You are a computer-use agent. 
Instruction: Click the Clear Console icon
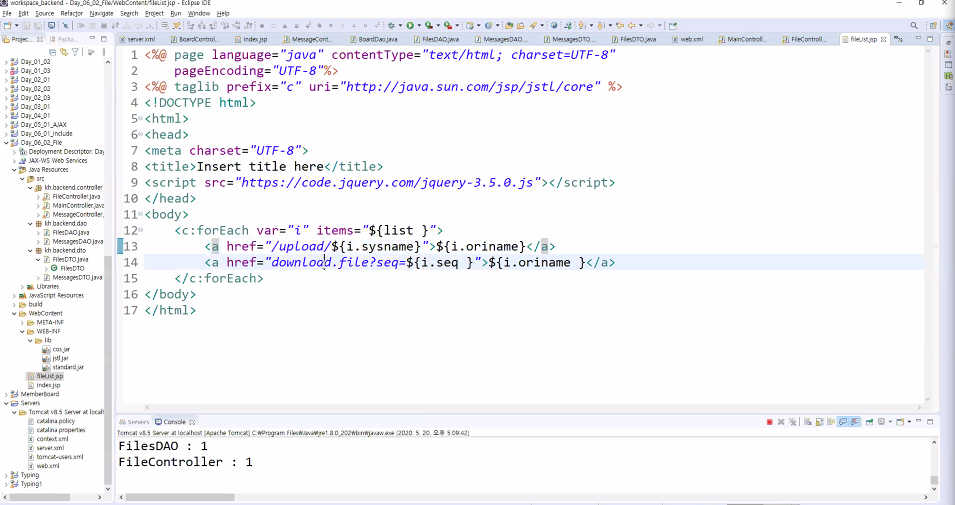808,422
